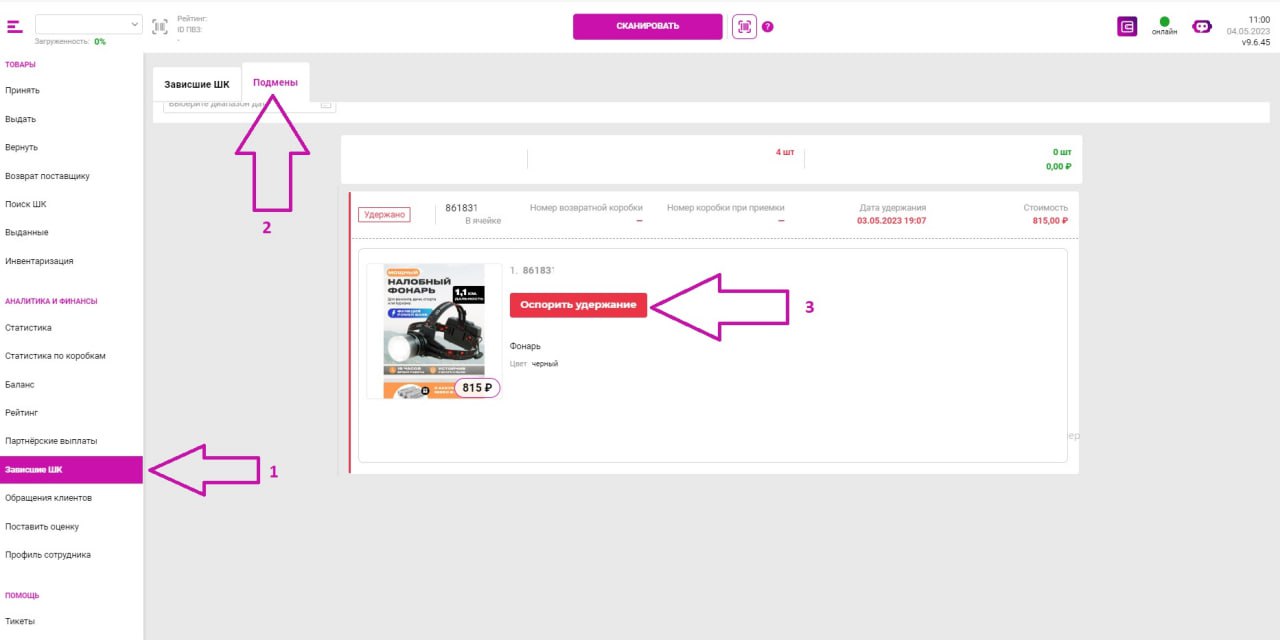Screen dimensions: 1280x640
Task: Click the hamburger menu icon top-left
Action: pos(14,26)
